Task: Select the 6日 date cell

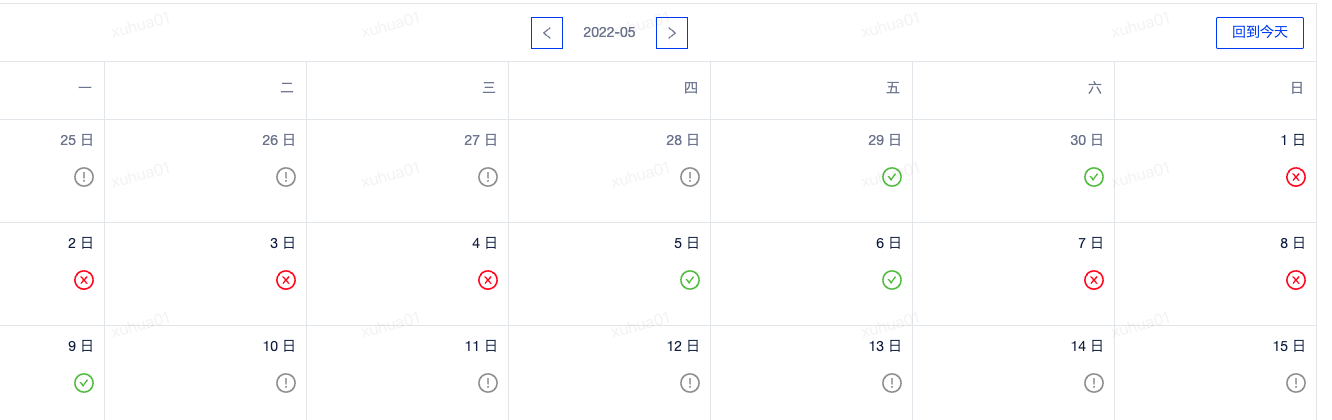Action: [812, 274]
